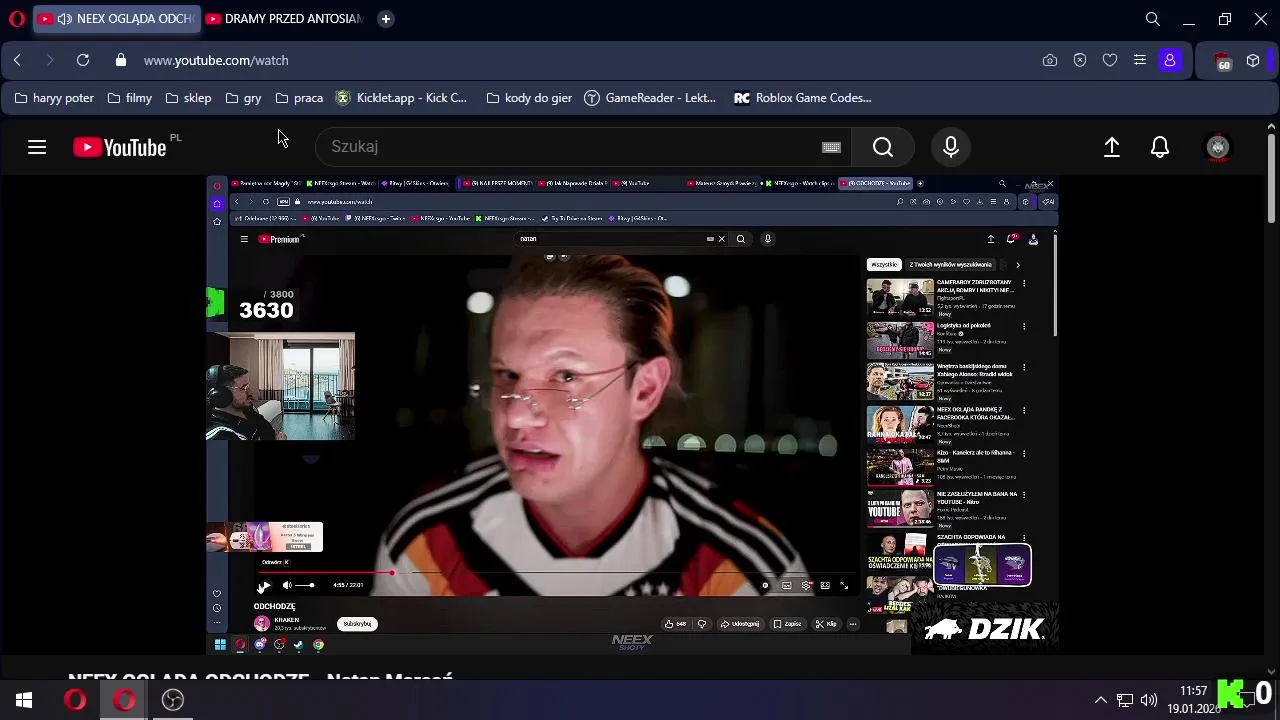Switch to the DRAMY PRZED ANTOSIAM tab

point(283,19)
